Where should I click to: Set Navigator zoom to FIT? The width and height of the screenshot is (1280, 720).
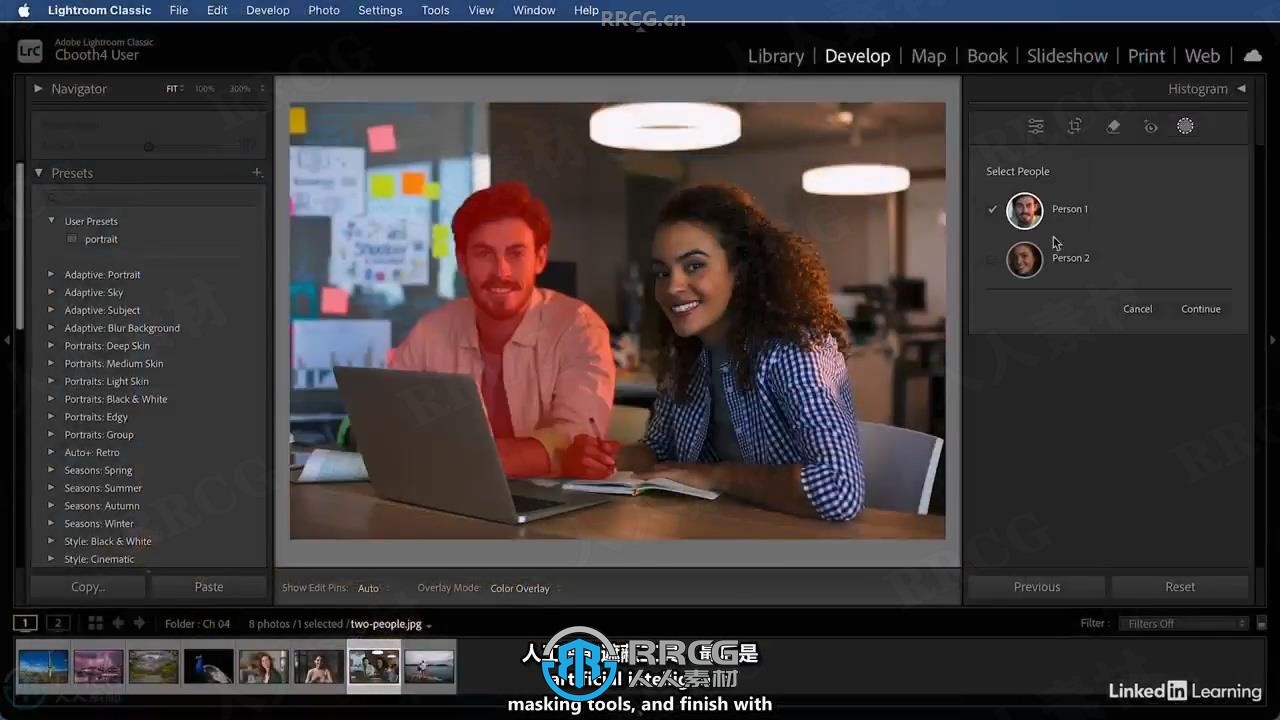click(x=173, y=89)
